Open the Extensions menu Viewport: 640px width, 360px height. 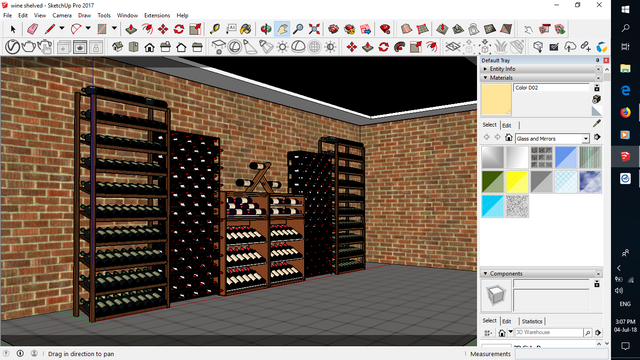click(x=157, y=16)
